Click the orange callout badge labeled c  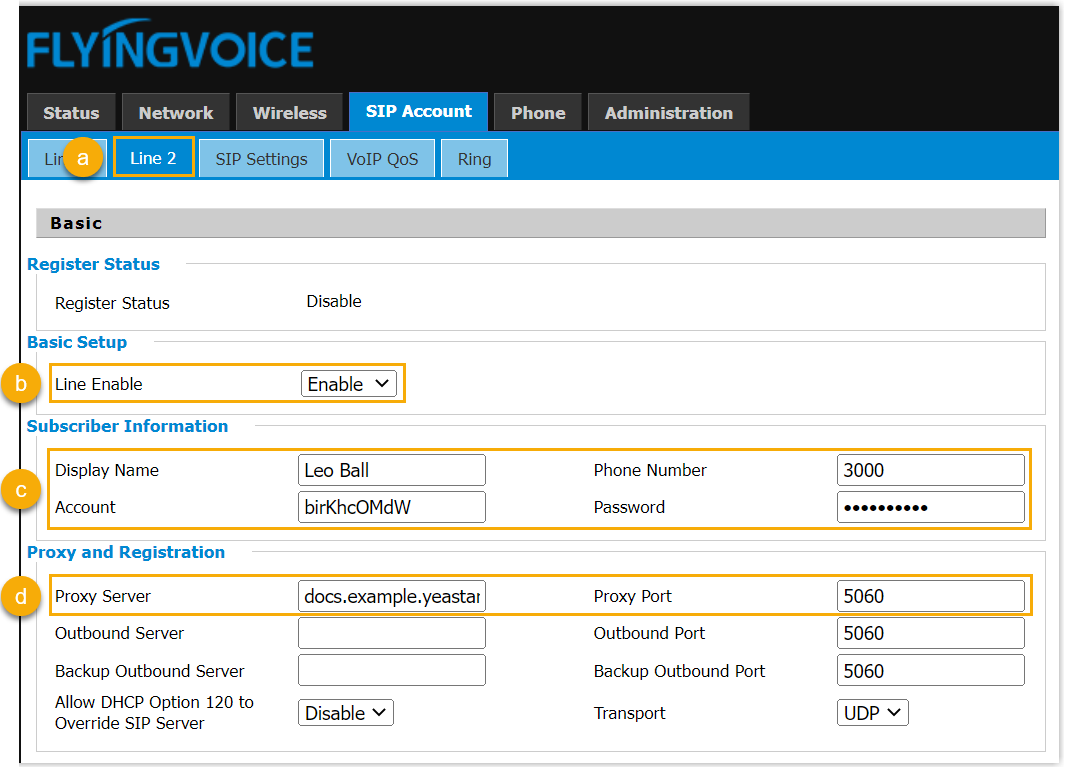20,490
